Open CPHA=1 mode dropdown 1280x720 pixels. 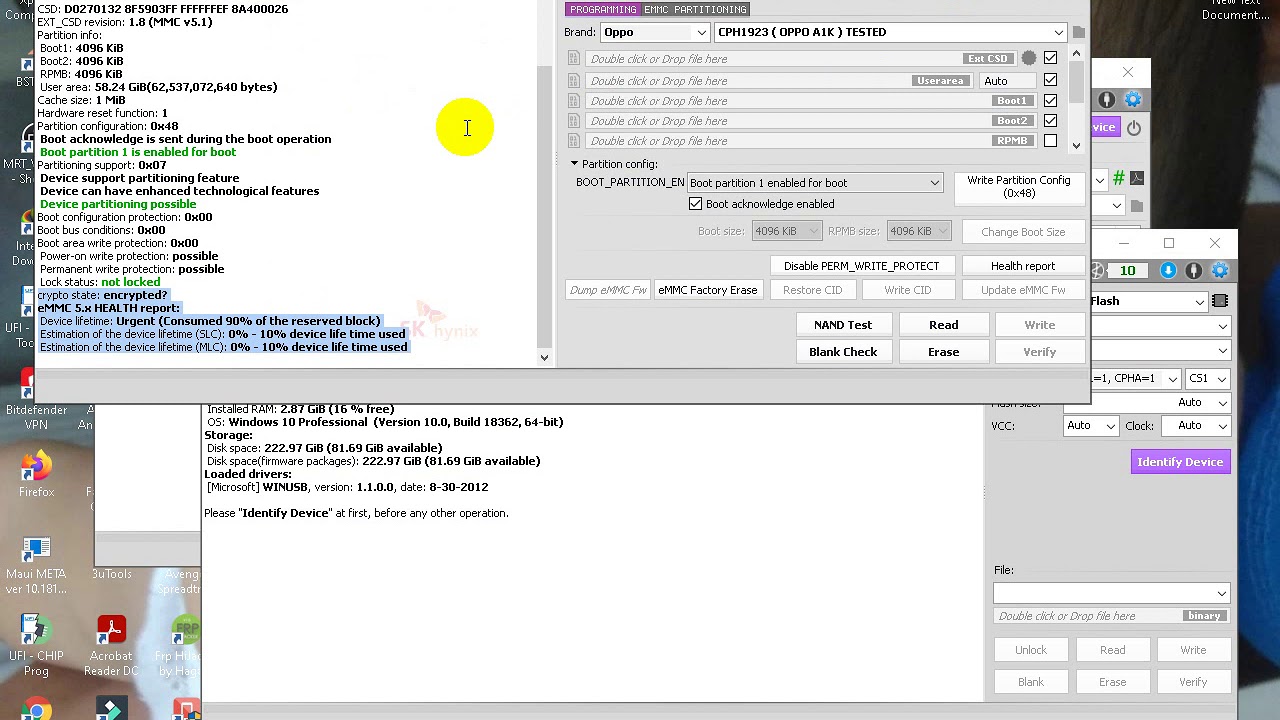point(1135,379)
